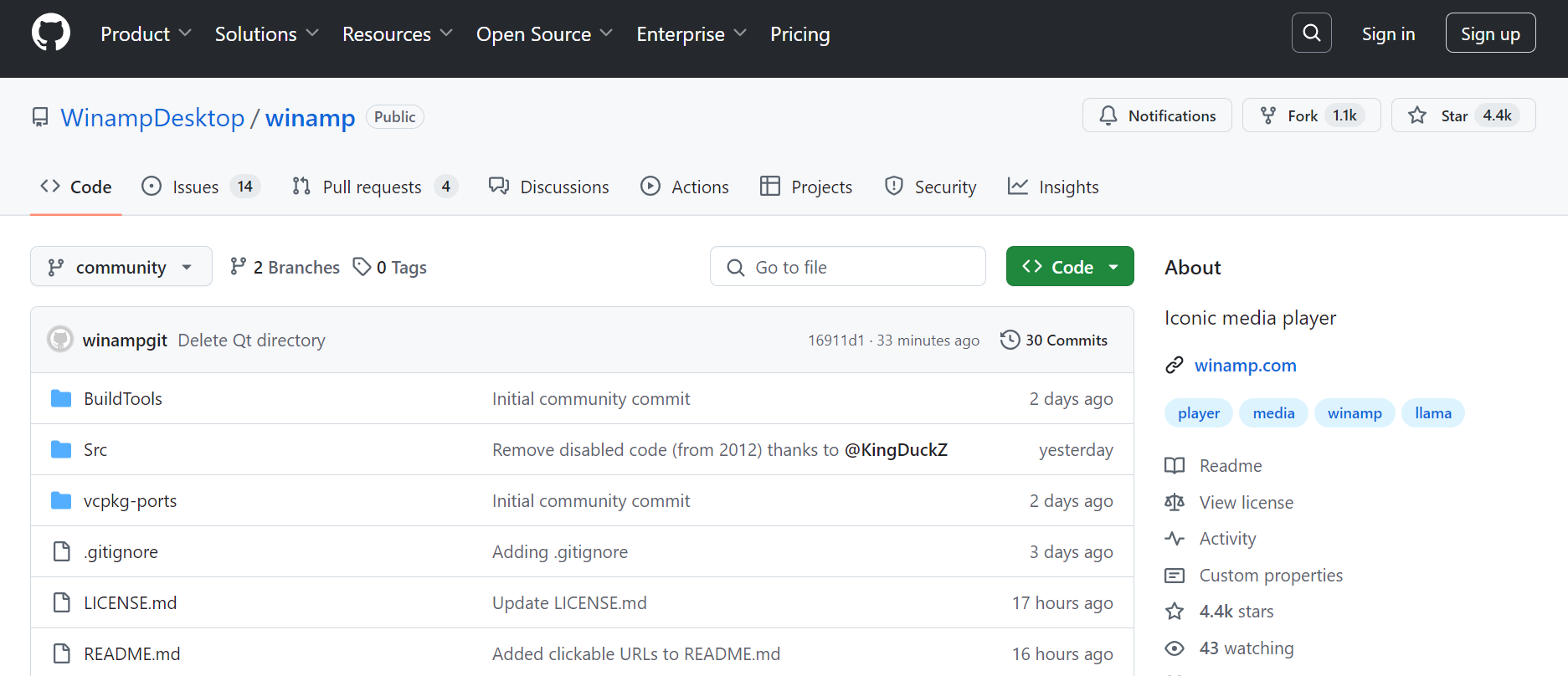This screenshot has height=676, width=1568.
Task: Switch to the Issues tab
Action: click(x=201, y=187)
